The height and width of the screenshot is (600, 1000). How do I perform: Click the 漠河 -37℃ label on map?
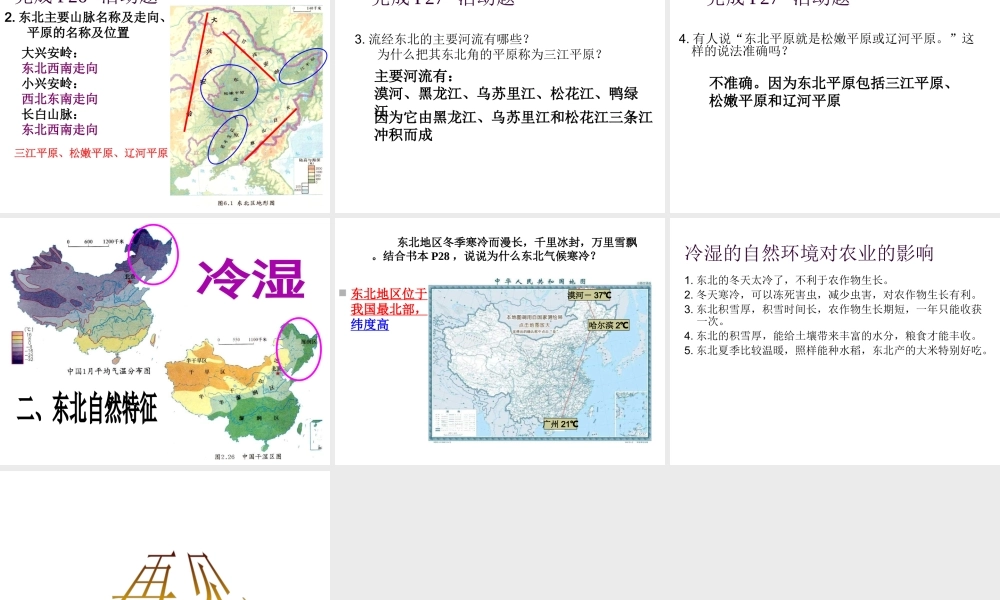[x=589, y=295]
